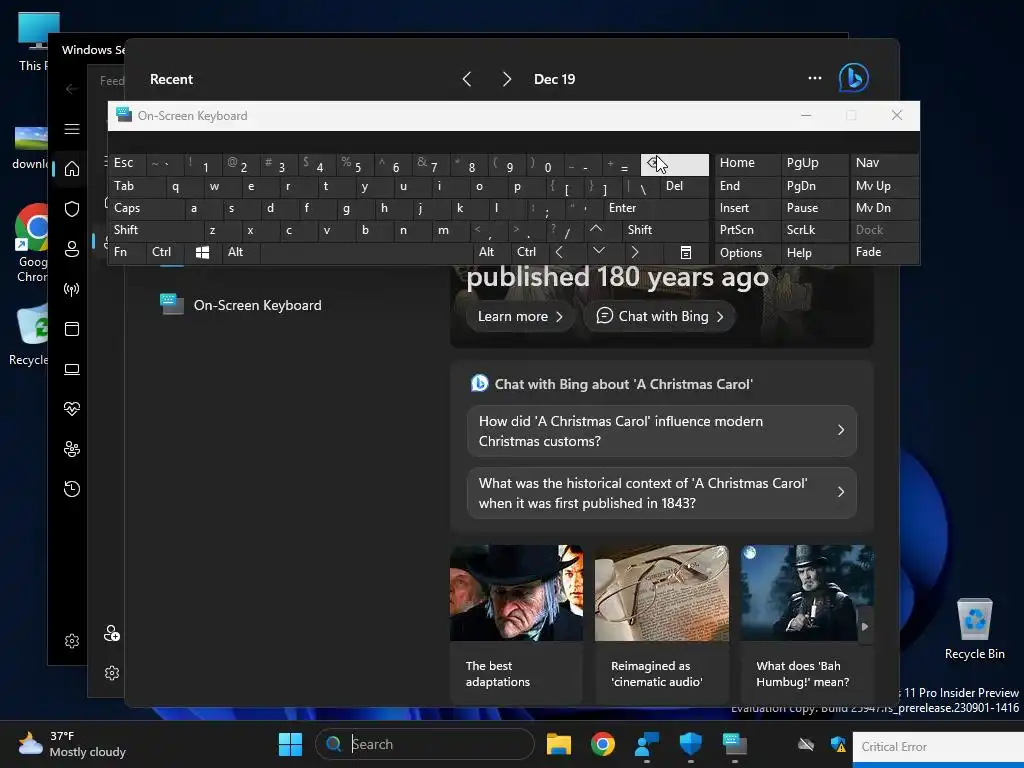Open Family options icon in Windows Security
This screenshot has height=768, width=1024.
tap(72, 449)
